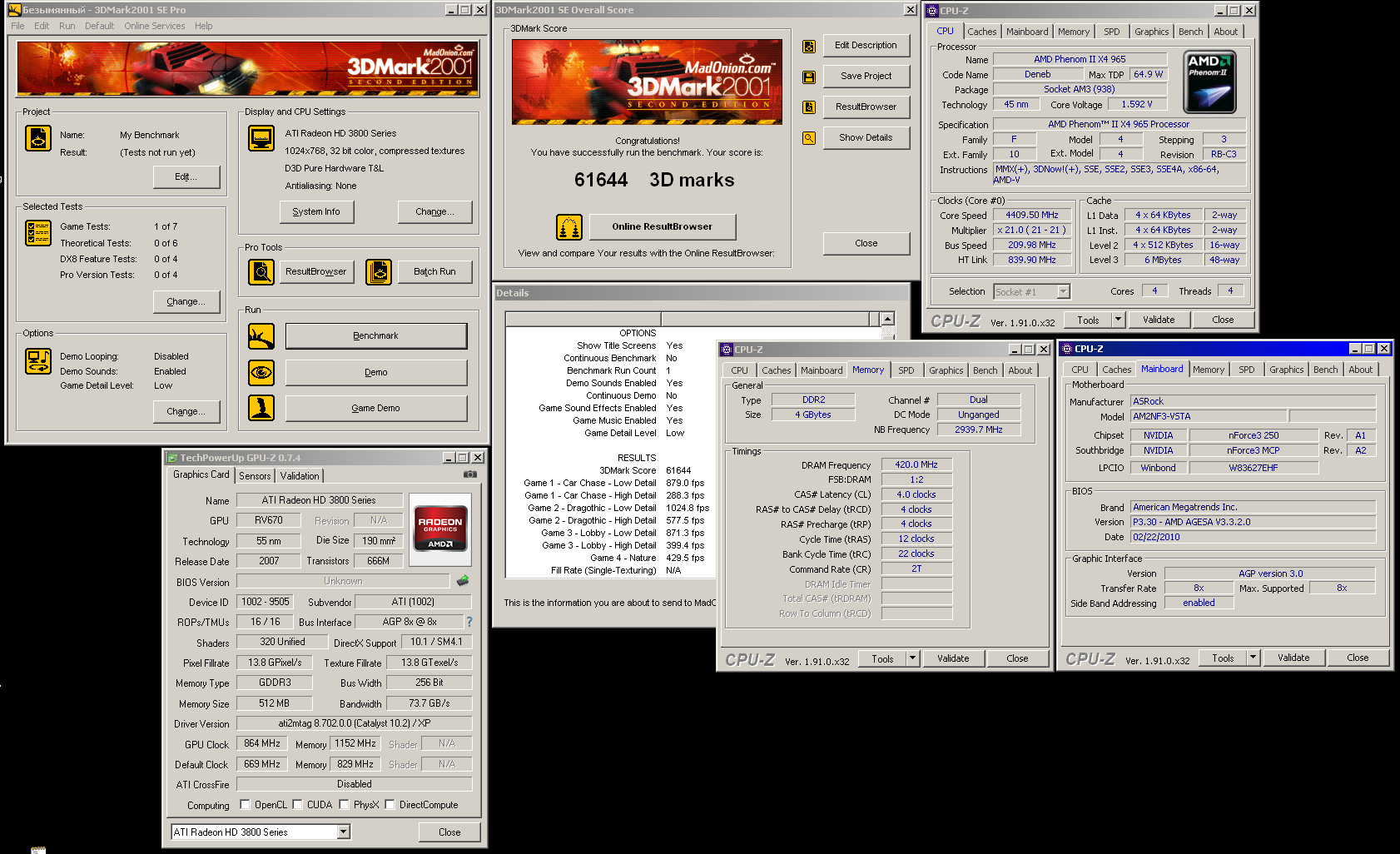Enable the OpenCL checkbox

pyautogui.click(x=245, y=805)
